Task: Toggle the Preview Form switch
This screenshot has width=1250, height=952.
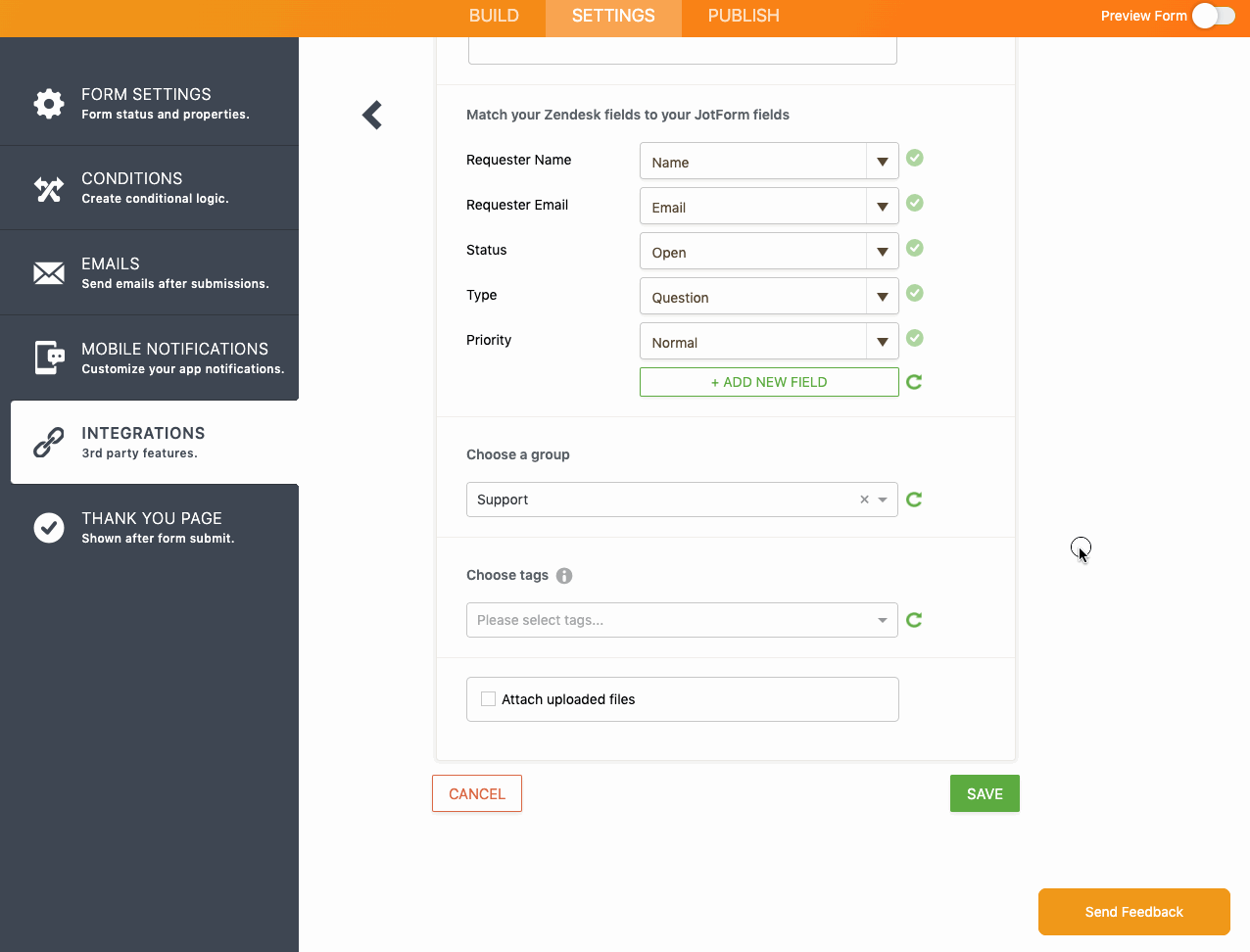Action: tap(1213, 16)
